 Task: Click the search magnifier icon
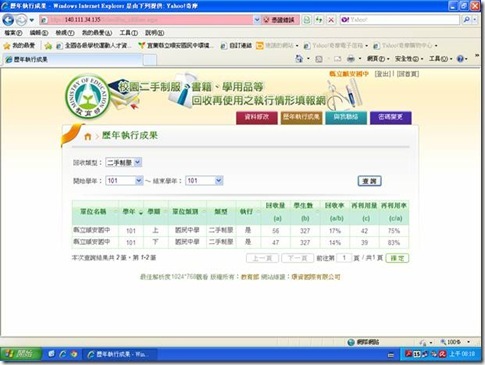pos(466,20)
